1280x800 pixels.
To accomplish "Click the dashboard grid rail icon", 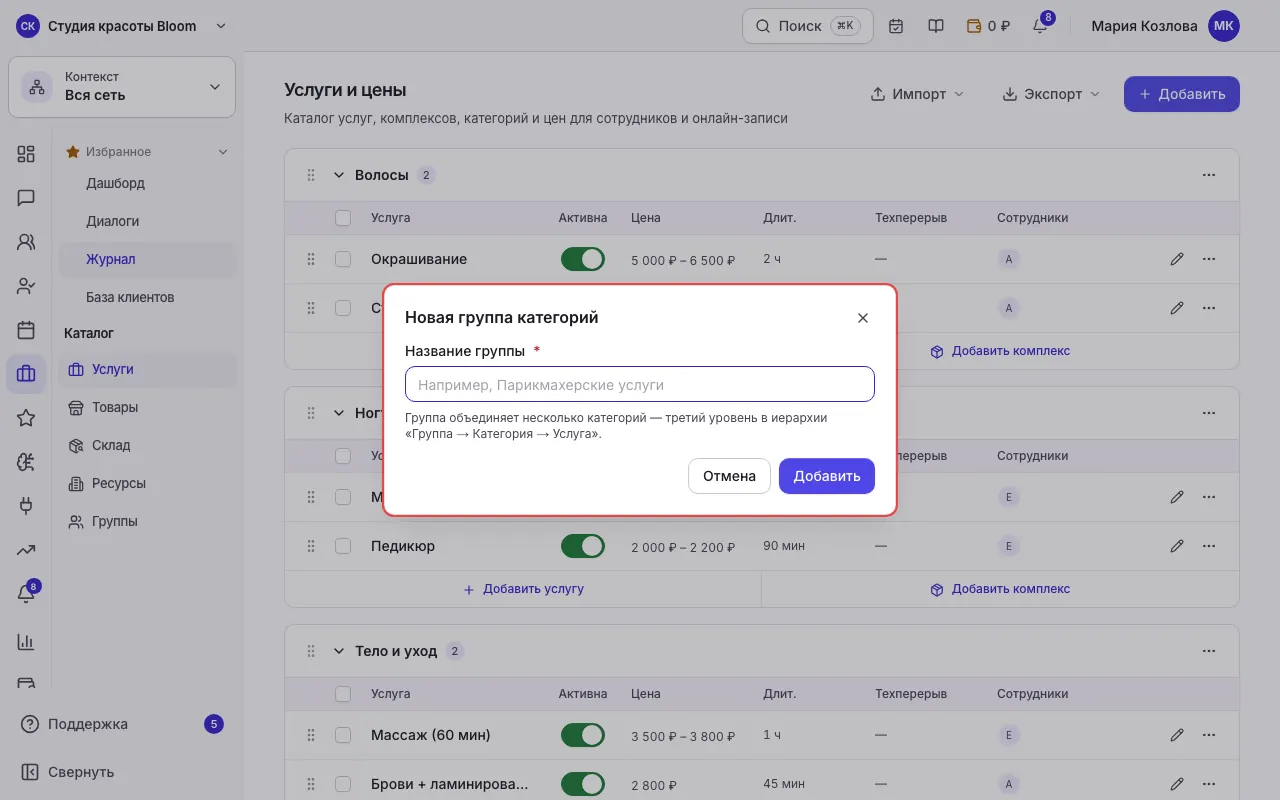I will point(26,154).
